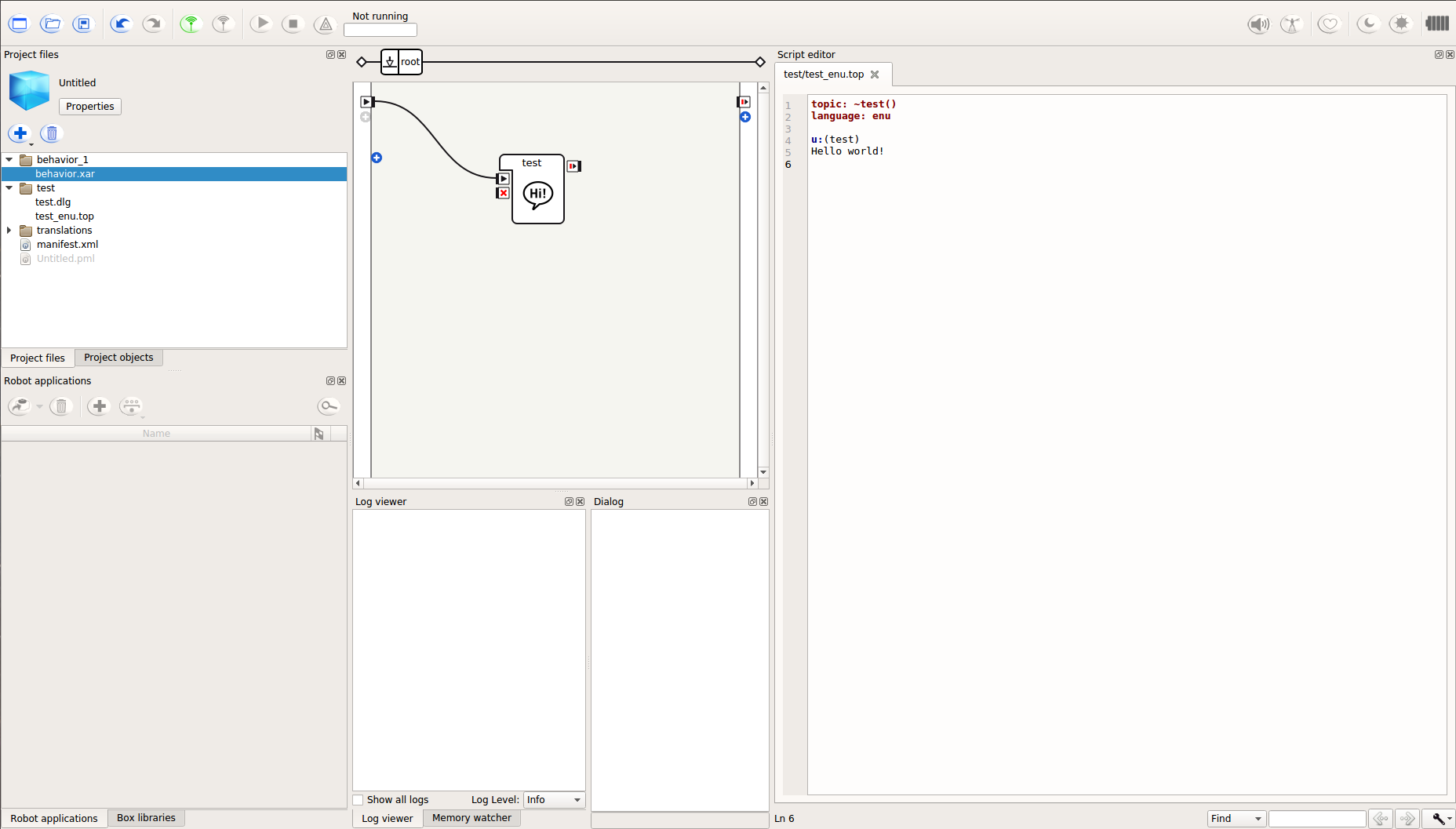Collapse the behavior_1 folder
This screenshot has width=1456, height=829.
pos(9,160)
